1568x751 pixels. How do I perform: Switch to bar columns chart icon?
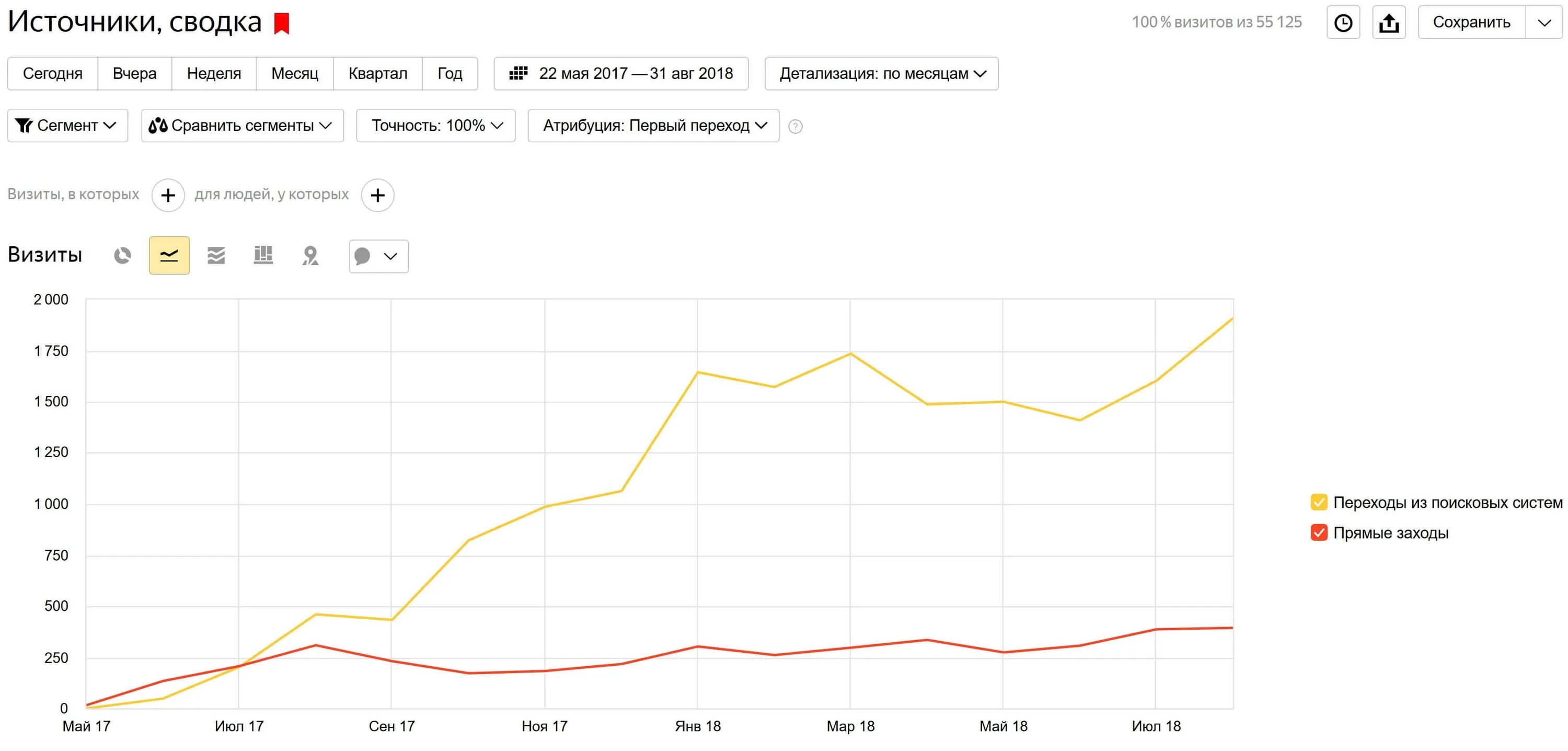pyautogui.click(x=263, y=255)
